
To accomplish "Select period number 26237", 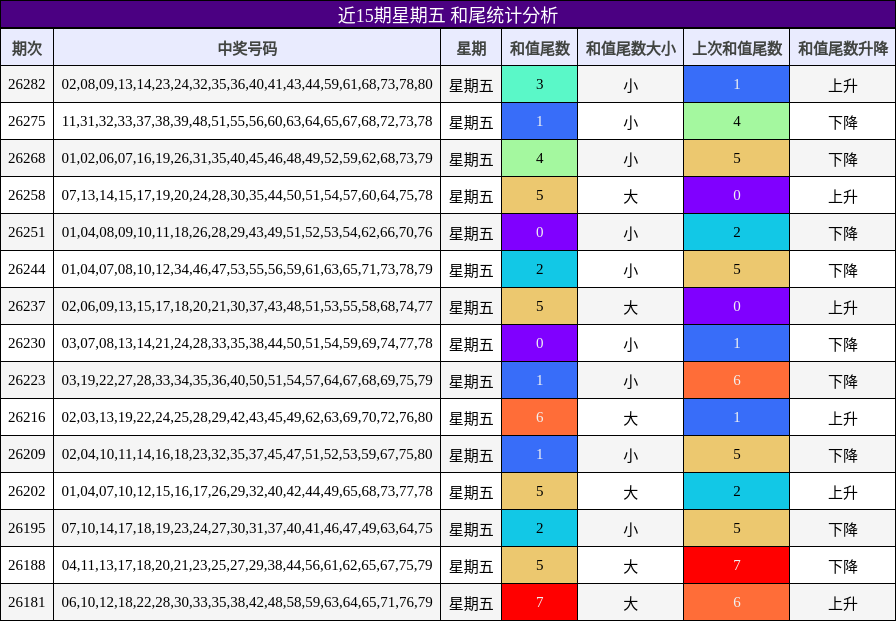I will [x=27, y=306].
